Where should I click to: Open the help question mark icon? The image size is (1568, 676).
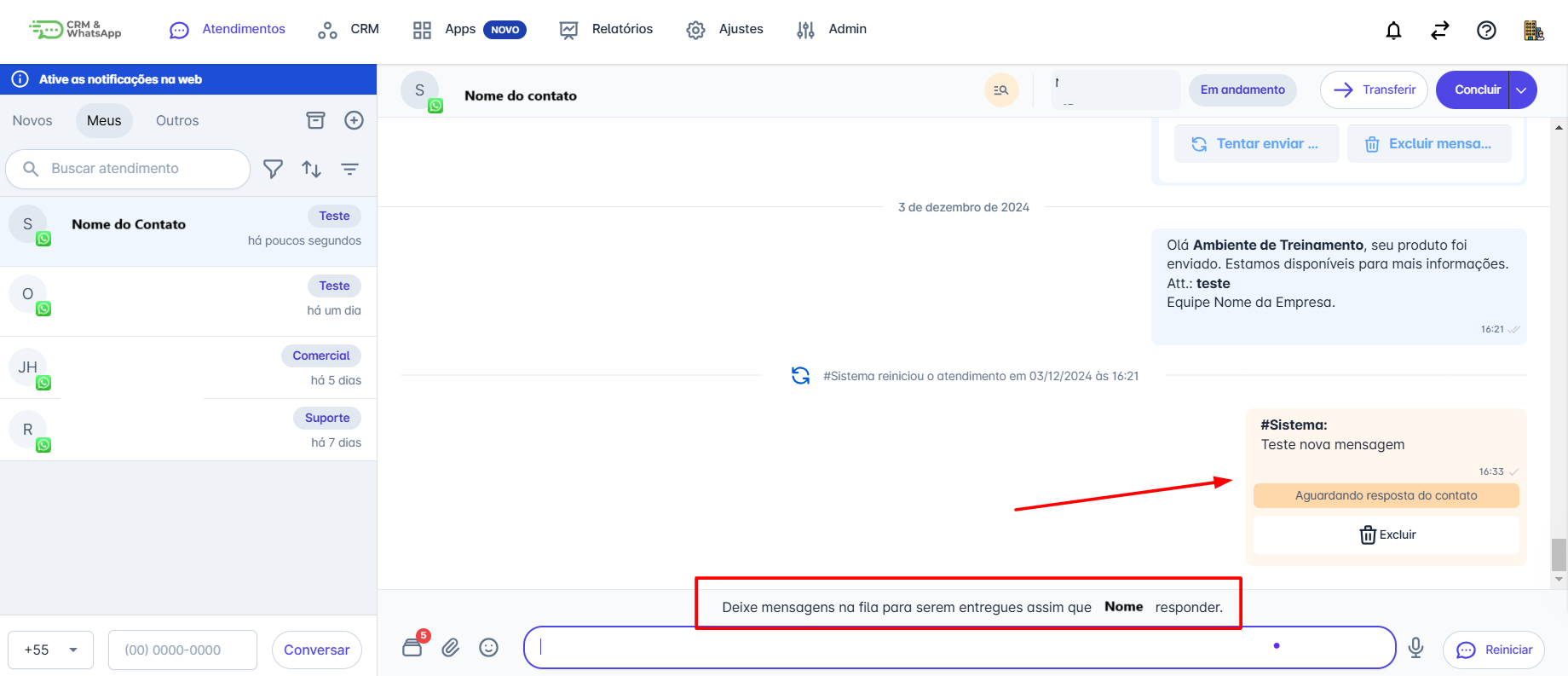tap(1485, 31)
